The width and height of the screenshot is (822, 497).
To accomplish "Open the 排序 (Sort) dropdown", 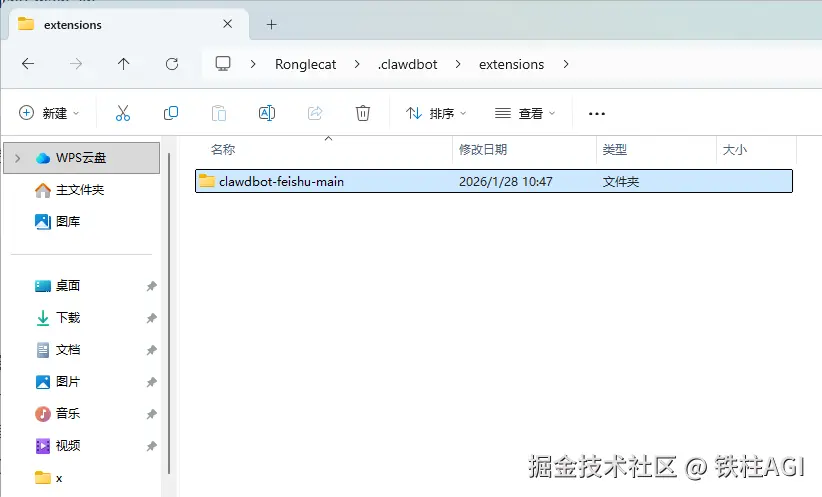I will point(436,113).
